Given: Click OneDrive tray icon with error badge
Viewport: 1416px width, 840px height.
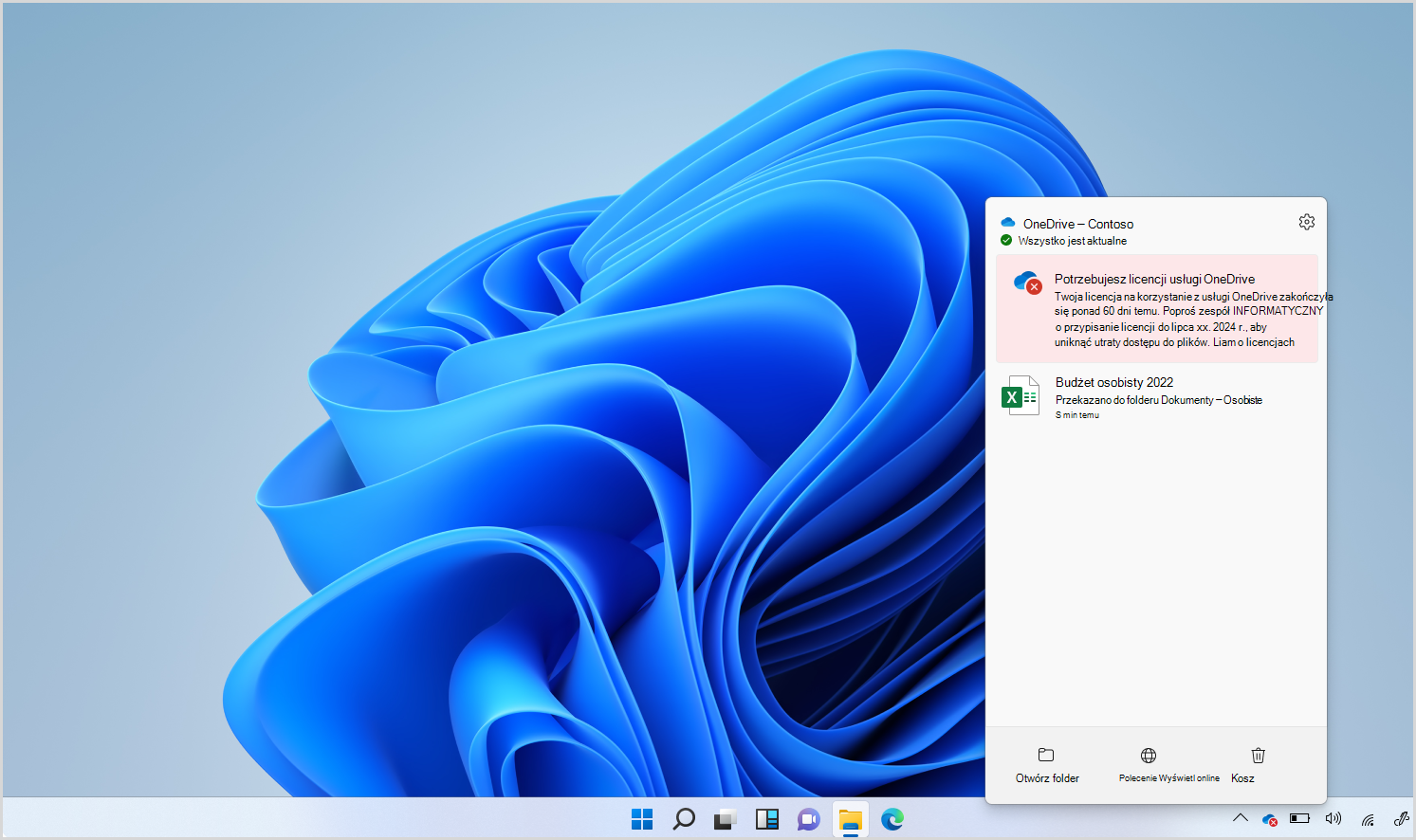Looking at the screenshot, I should [1270, 819].
